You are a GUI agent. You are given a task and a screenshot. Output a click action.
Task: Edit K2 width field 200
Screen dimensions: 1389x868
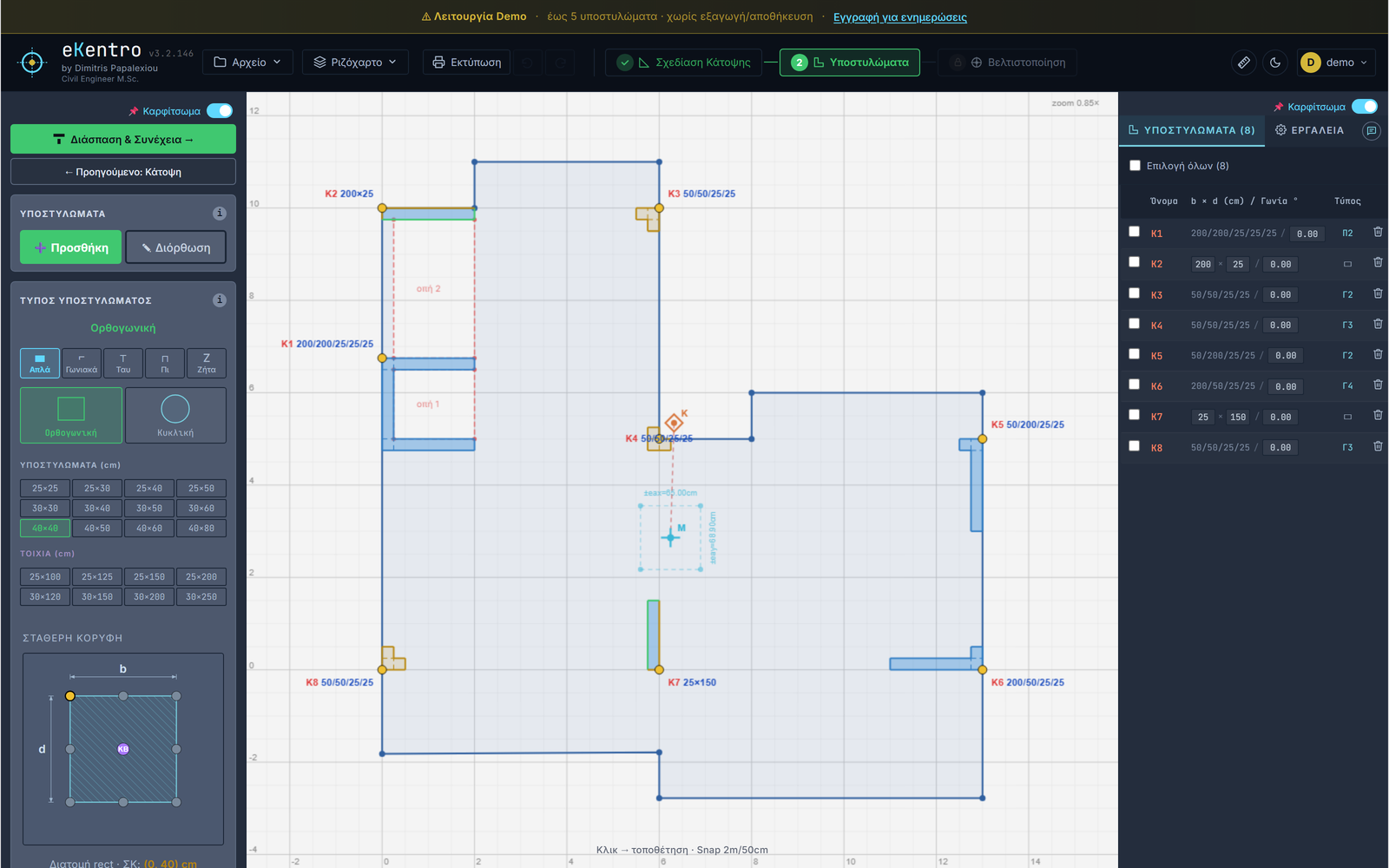(x=1202, y=264)
